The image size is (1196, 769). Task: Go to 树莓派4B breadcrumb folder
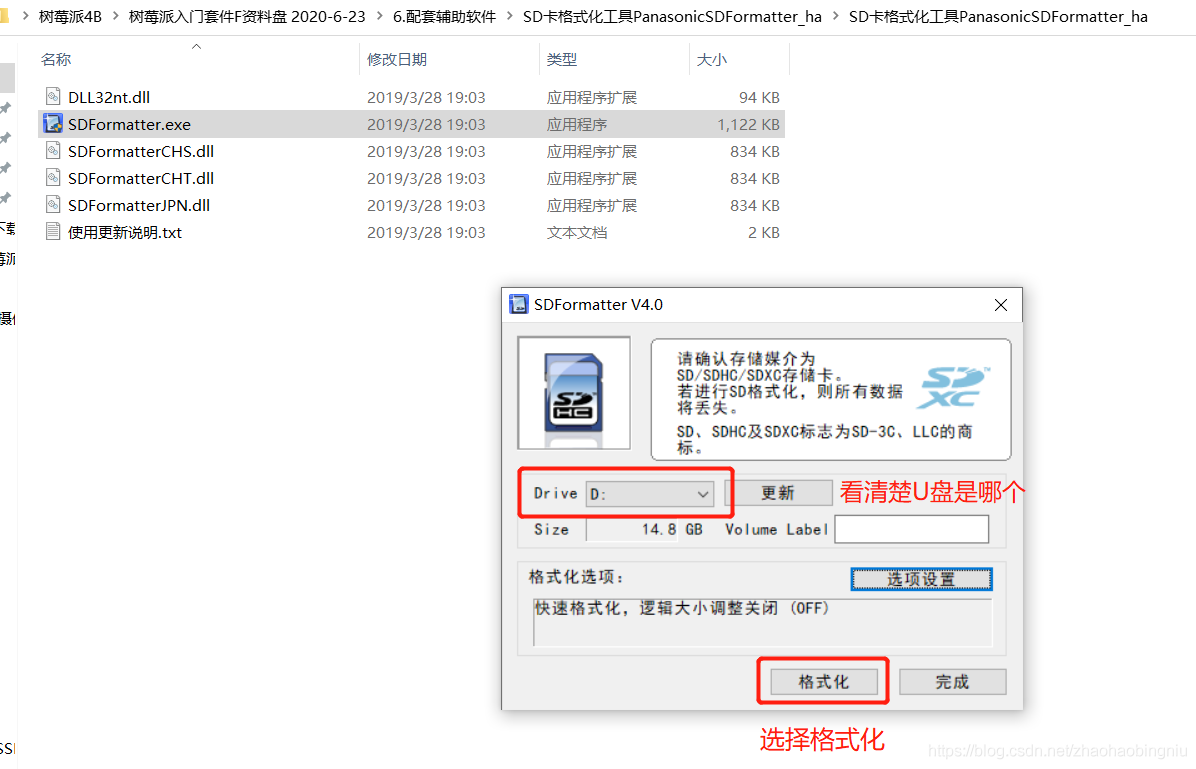tap(70, 16)
